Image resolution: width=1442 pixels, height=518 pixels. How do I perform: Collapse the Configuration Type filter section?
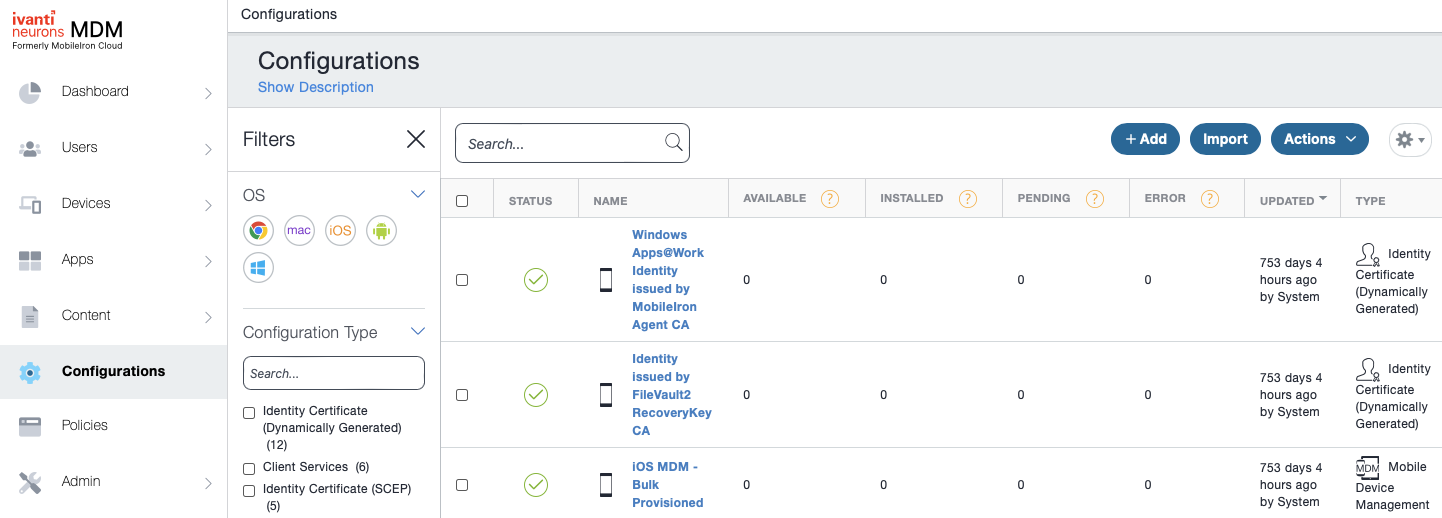coord(418,332)
